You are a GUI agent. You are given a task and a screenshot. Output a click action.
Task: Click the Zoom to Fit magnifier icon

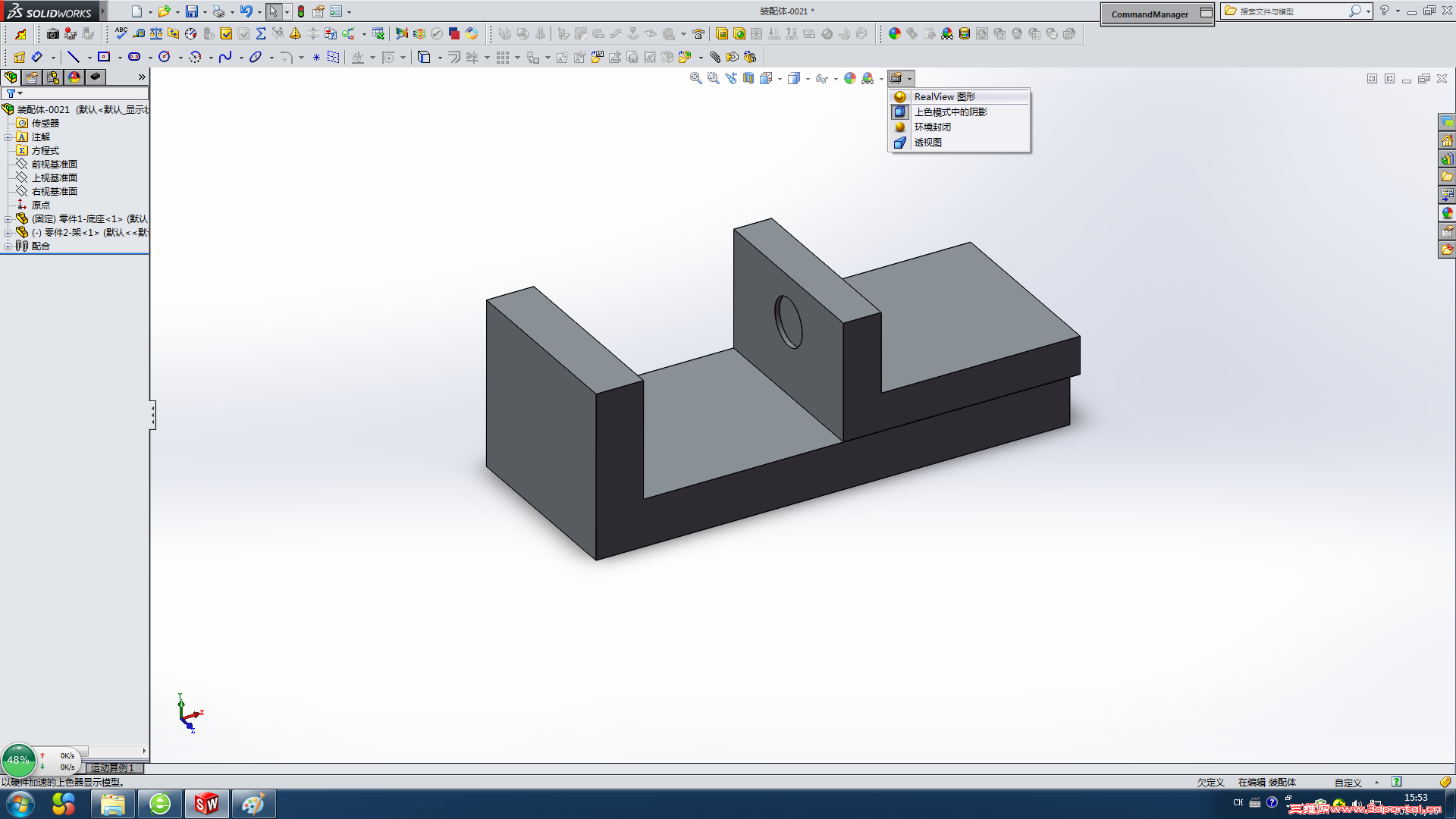(695, 78)
